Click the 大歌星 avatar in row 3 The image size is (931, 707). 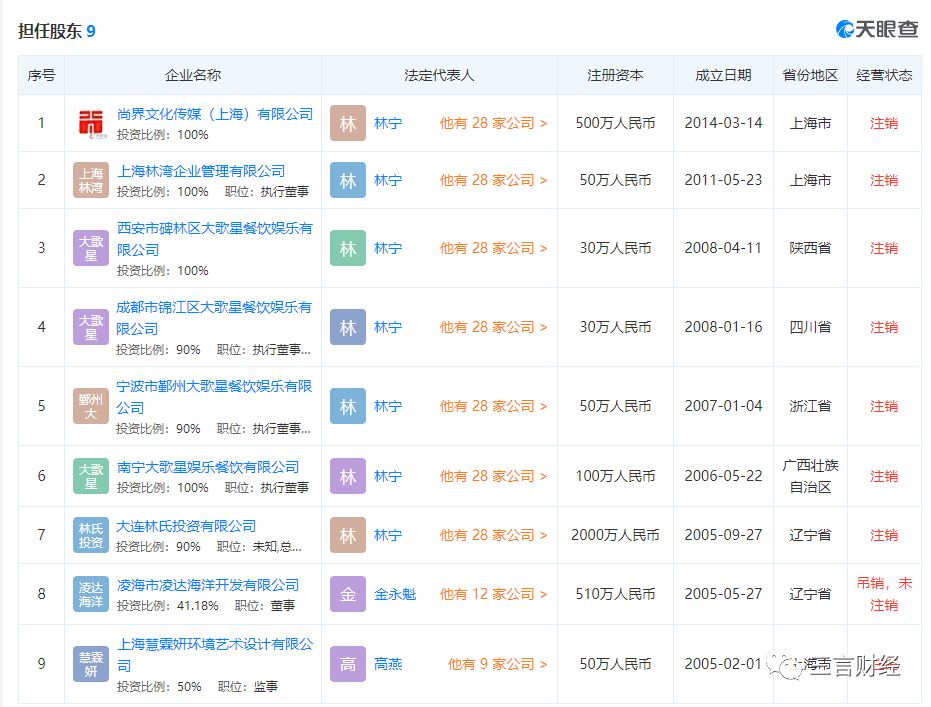(x=91, y=248)
